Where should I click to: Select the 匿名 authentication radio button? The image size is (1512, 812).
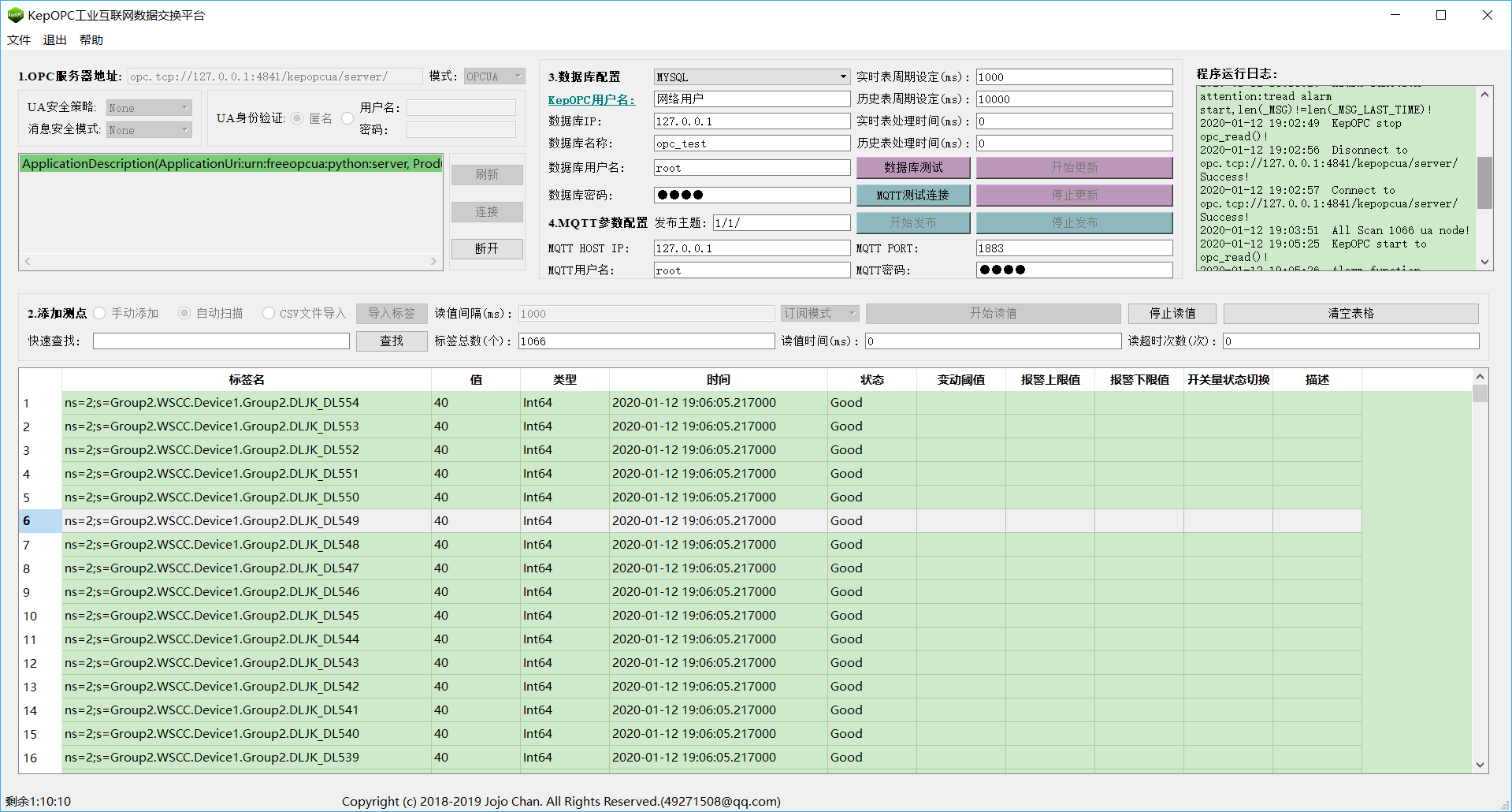pyautogui.click(x=297, y=118)
